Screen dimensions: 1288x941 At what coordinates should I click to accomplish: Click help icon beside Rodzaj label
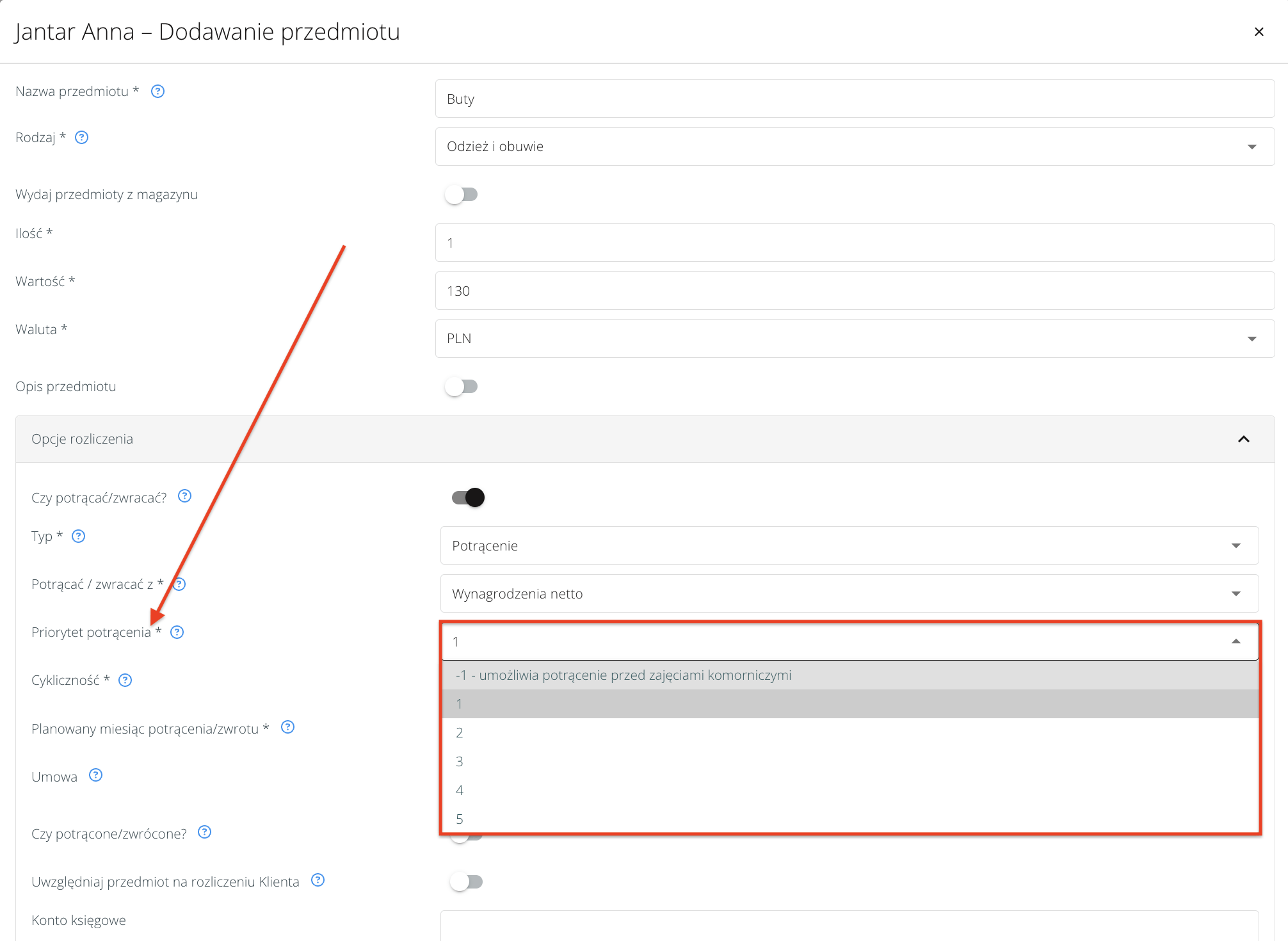point(81,138)
